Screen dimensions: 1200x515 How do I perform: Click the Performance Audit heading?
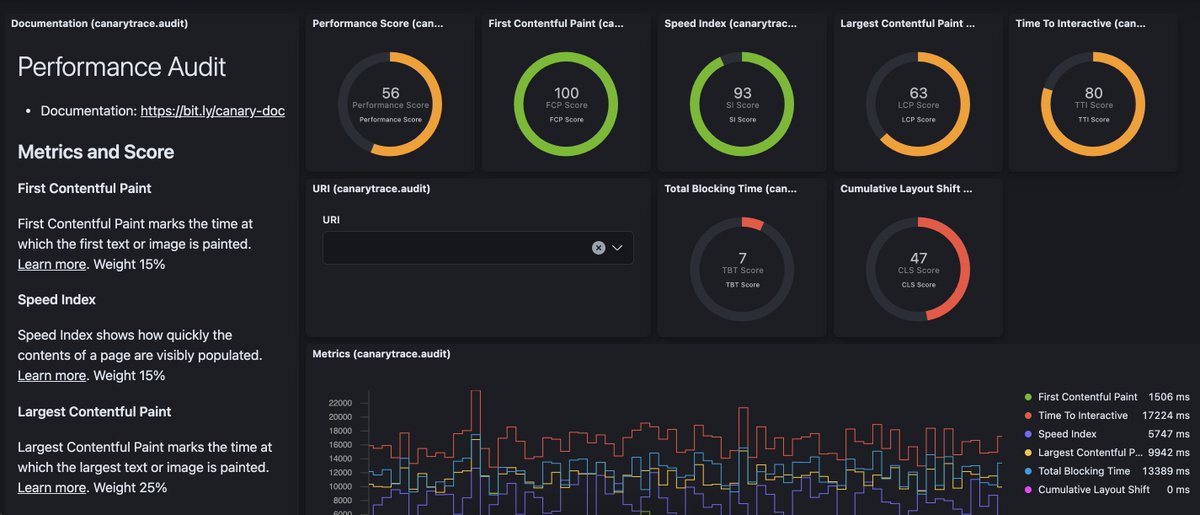pyautogui.click(x=122, y=67)
